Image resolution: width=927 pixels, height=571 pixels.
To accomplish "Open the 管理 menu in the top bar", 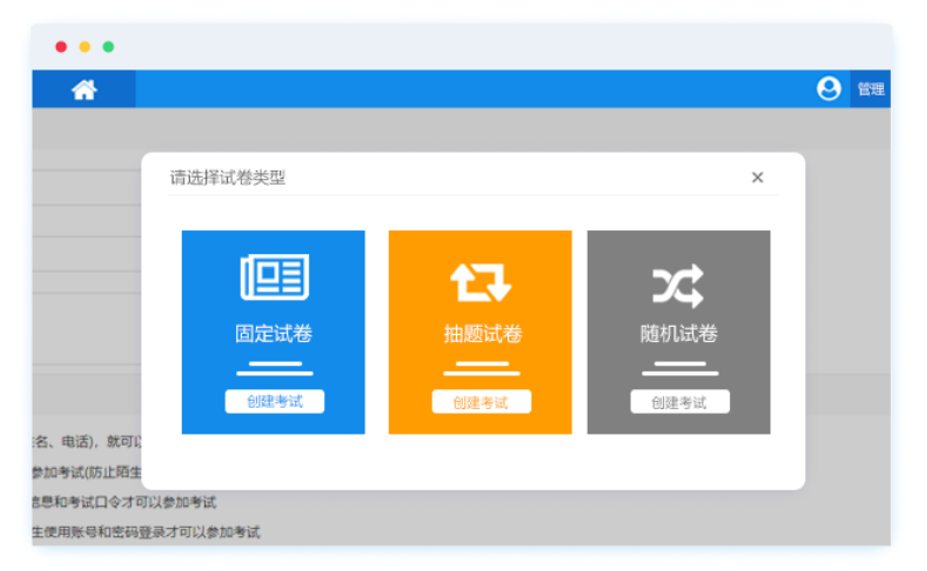I will point(870,90).
